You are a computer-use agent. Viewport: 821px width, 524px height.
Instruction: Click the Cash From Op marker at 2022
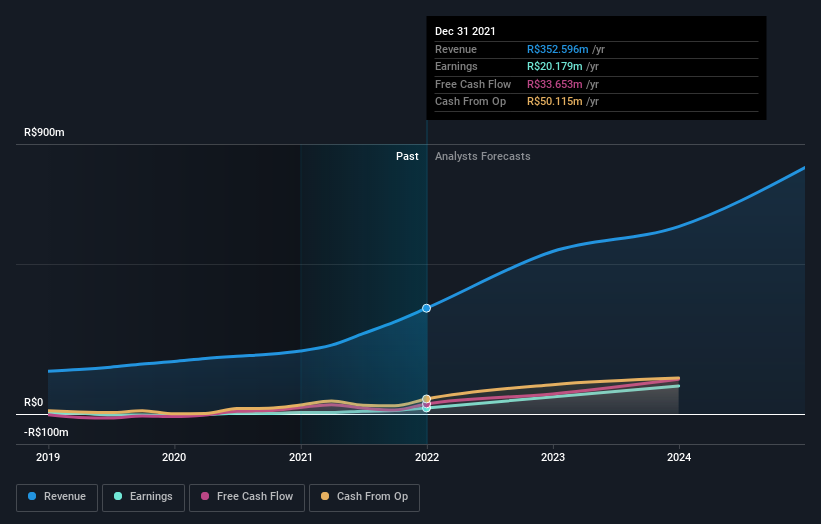[x=427, y=399]
